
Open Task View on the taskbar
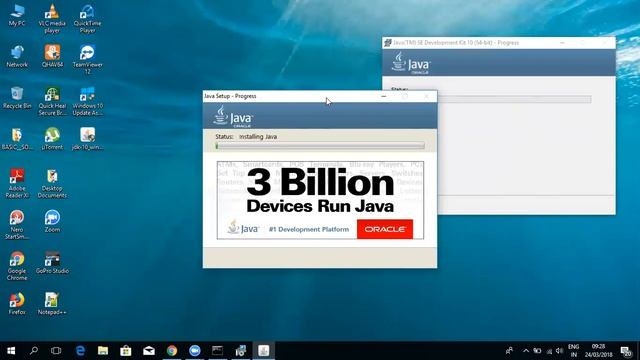(x=56, y=351)
